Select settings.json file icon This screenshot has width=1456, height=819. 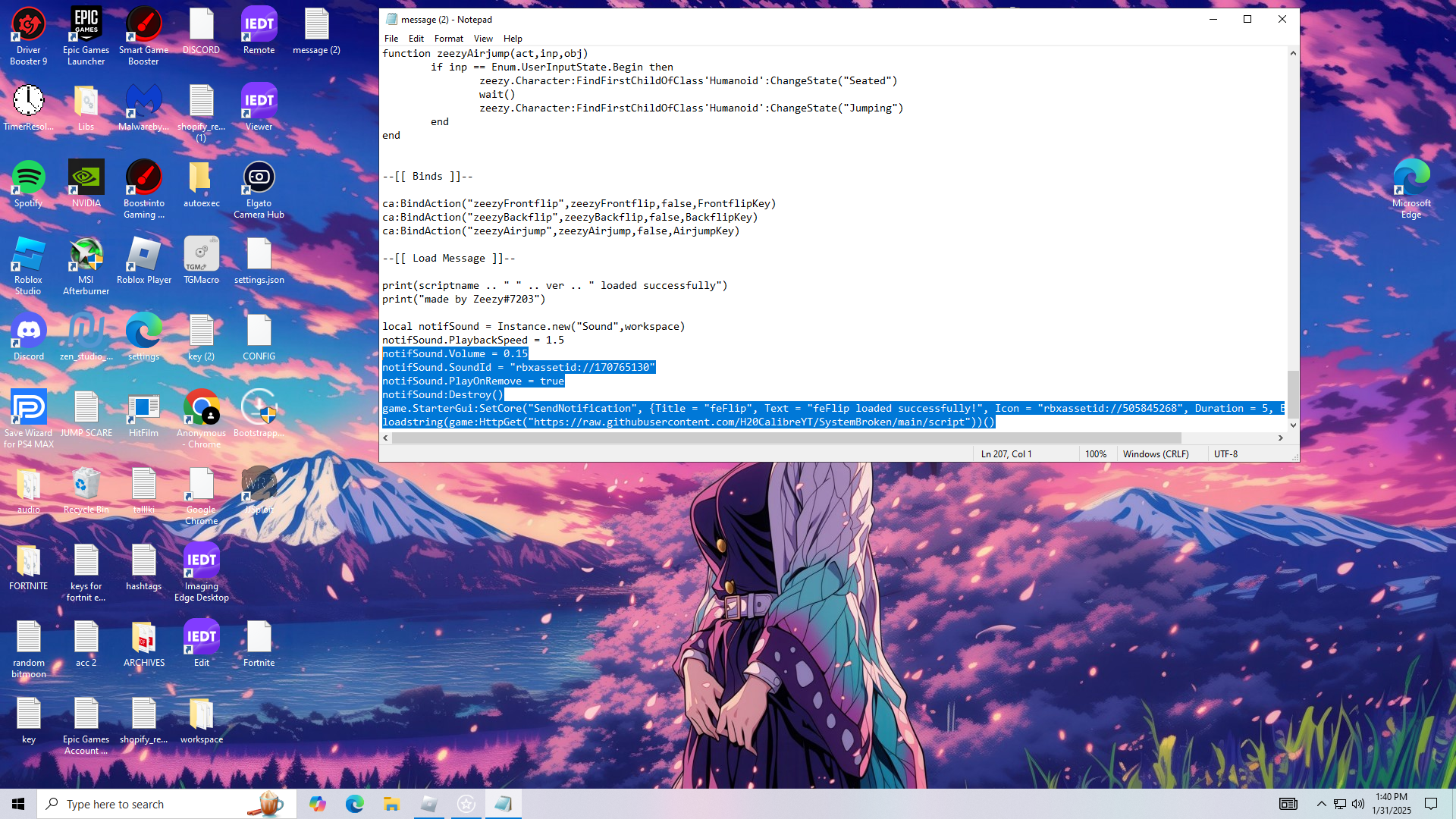click(259, 261)
